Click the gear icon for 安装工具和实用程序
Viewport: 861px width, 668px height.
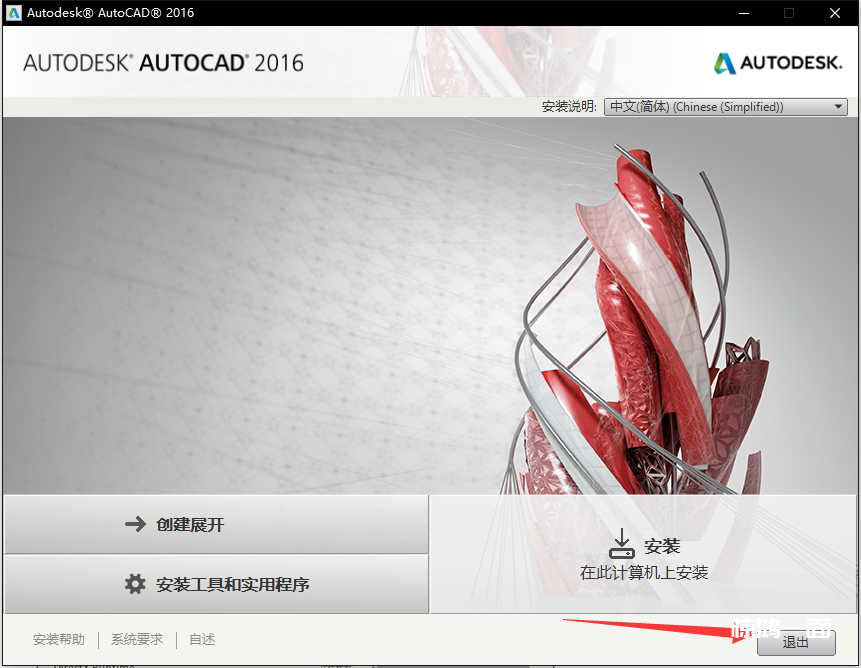click(x=135, y=584)
